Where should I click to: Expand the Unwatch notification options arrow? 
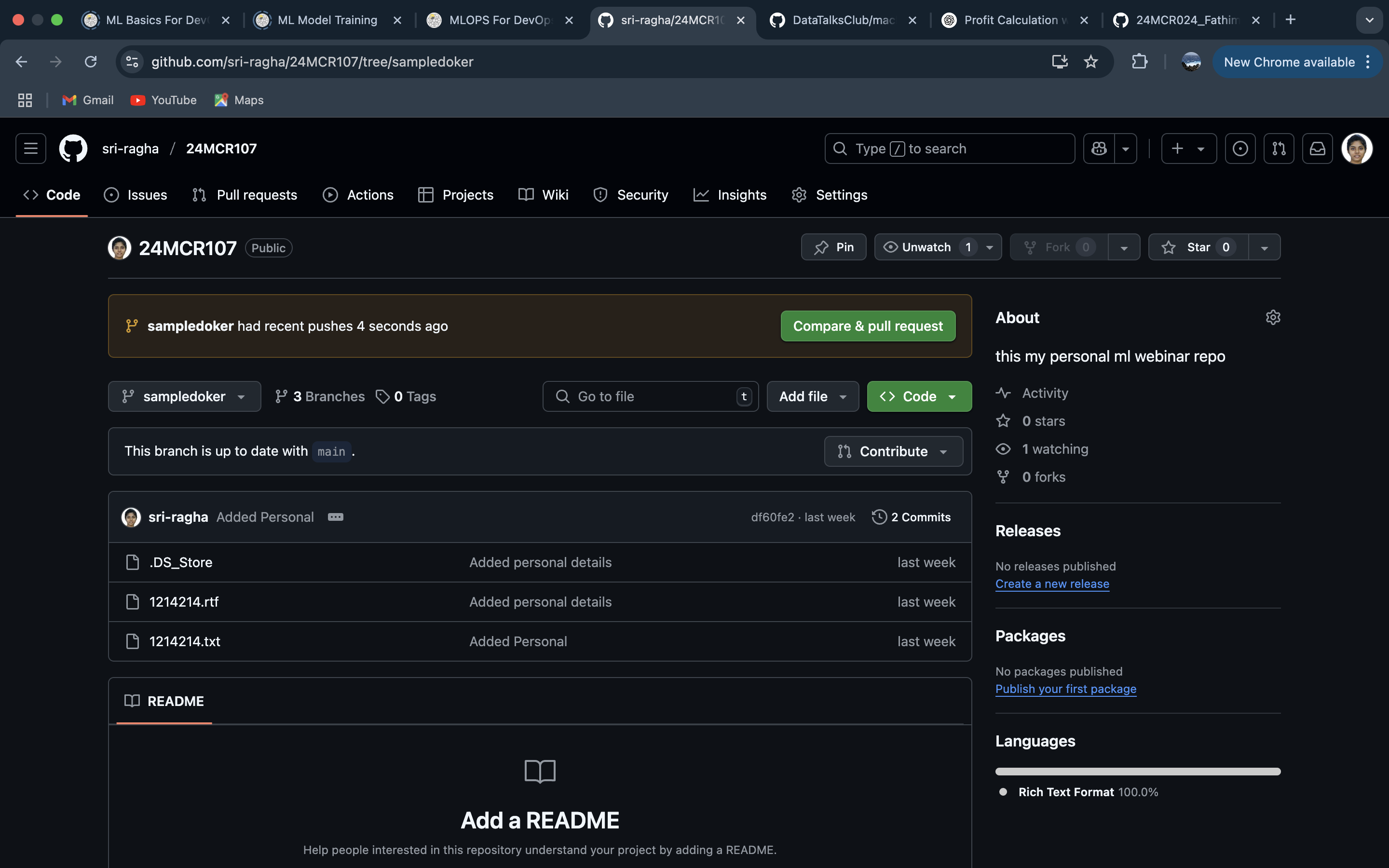click(x=990, y=247)
